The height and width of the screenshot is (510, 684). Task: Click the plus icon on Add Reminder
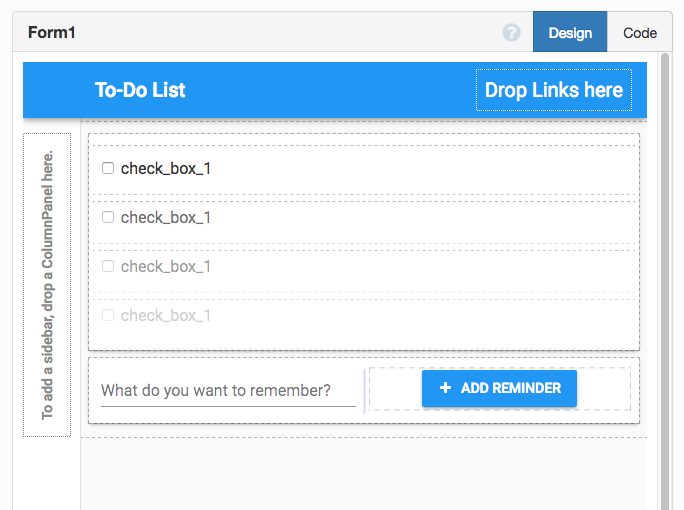tap(445, 388)
